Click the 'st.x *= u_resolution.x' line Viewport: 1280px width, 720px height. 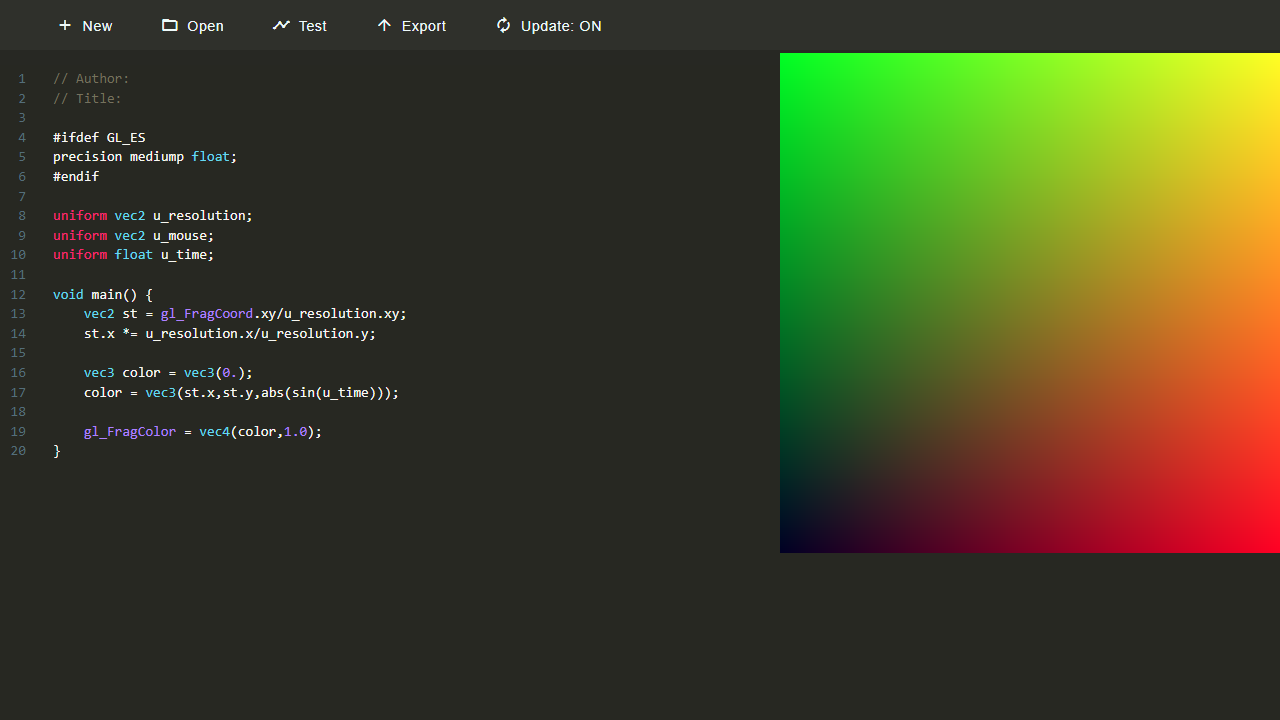230,334
